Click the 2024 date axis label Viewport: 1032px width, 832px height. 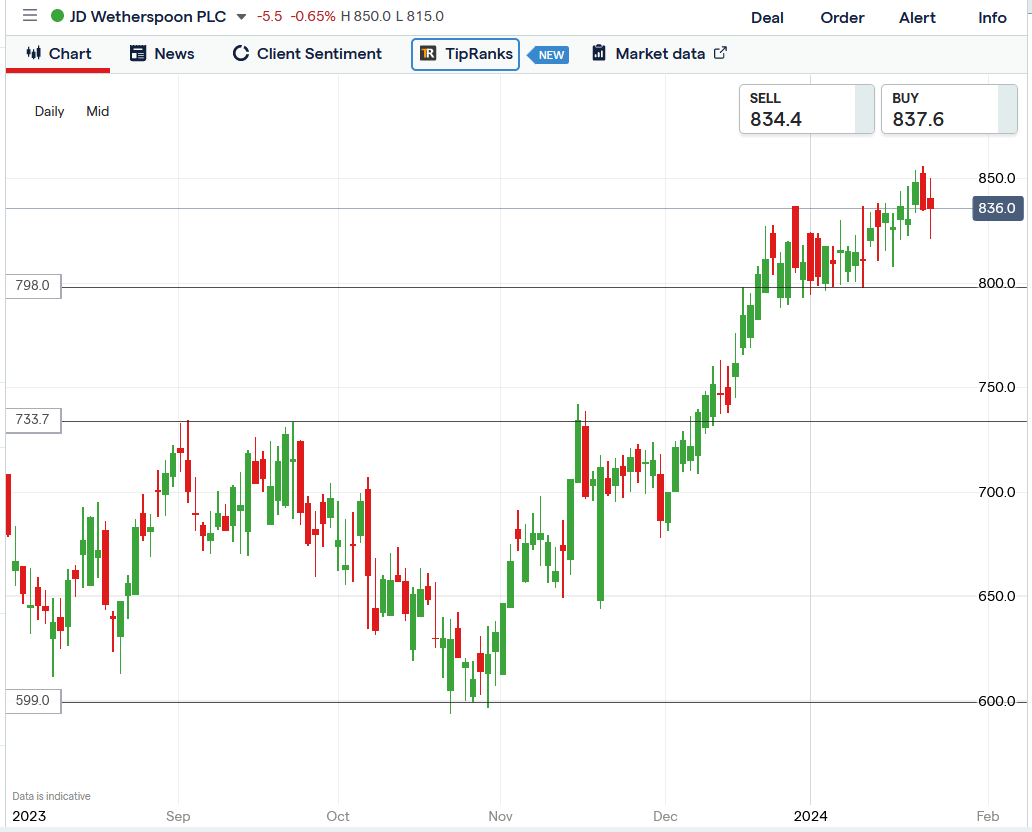[x=810, y=816]
